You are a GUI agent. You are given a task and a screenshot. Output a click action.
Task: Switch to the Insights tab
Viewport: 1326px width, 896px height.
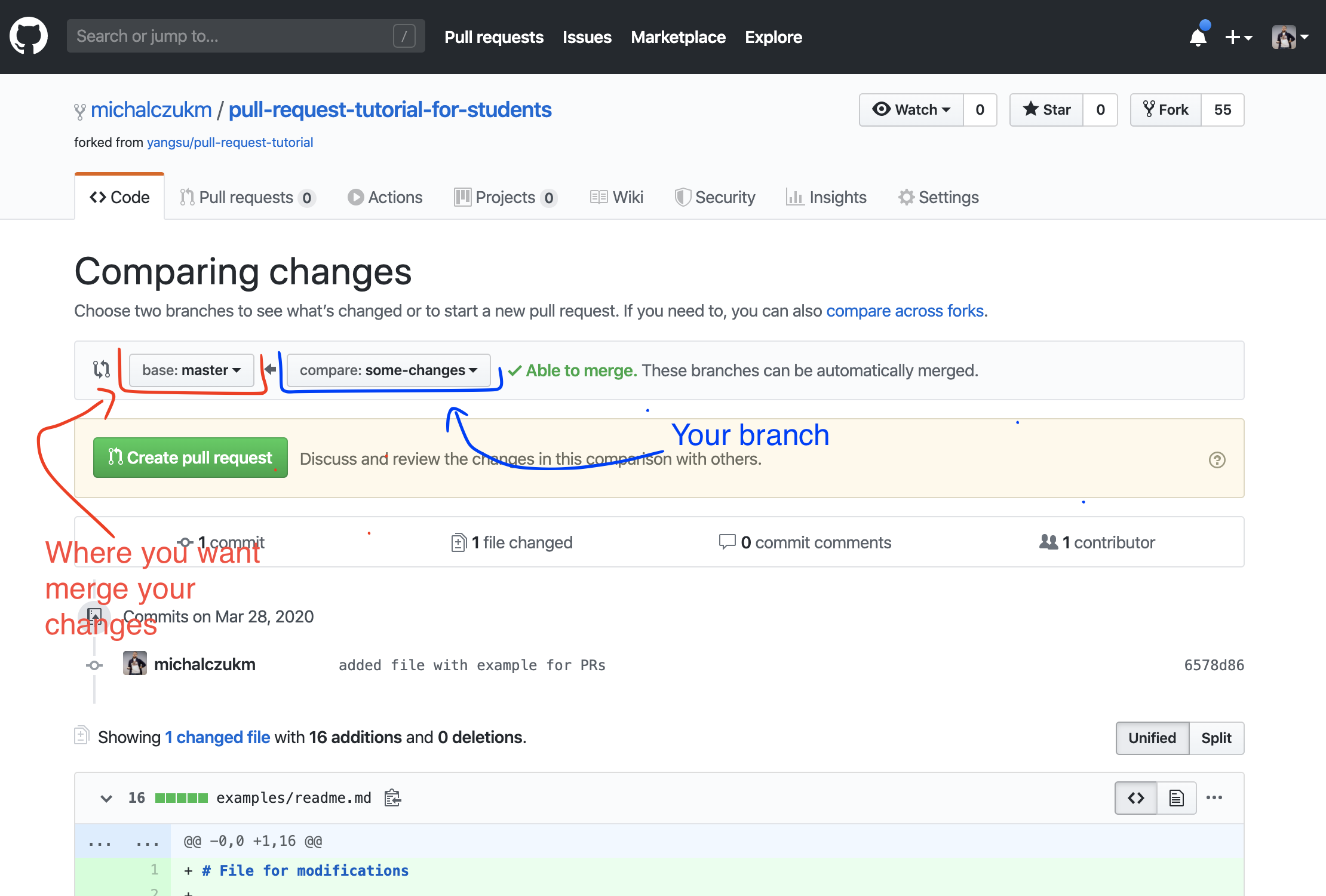tap(826, 197)
